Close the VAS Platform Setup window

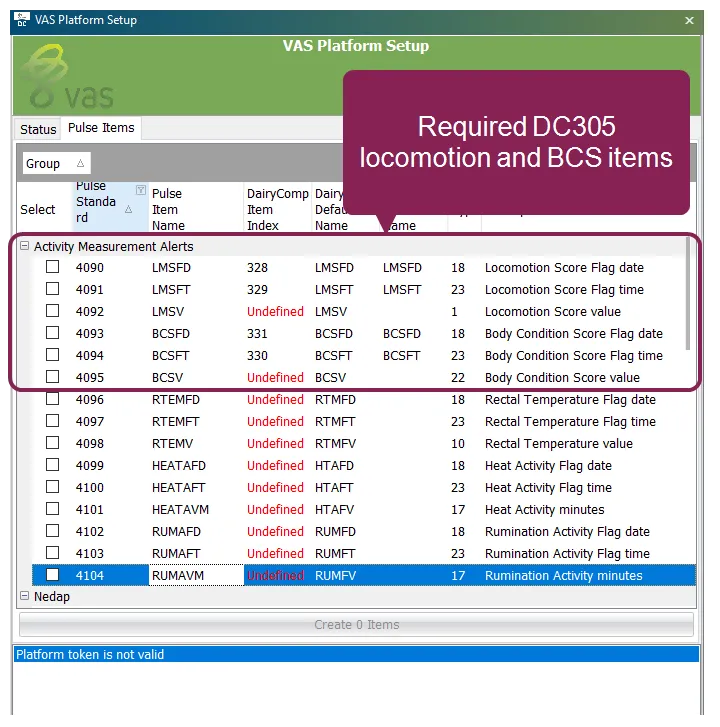coord(689,20)
